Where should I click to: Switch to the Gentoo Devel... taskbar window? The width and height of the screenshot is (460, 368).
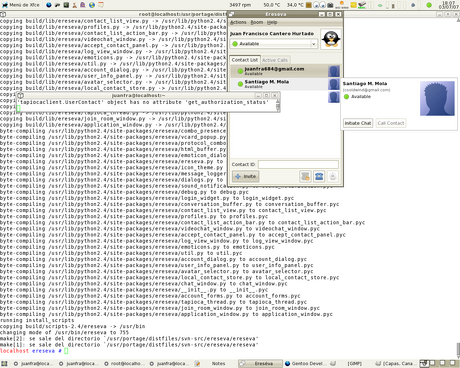(307, 363)
